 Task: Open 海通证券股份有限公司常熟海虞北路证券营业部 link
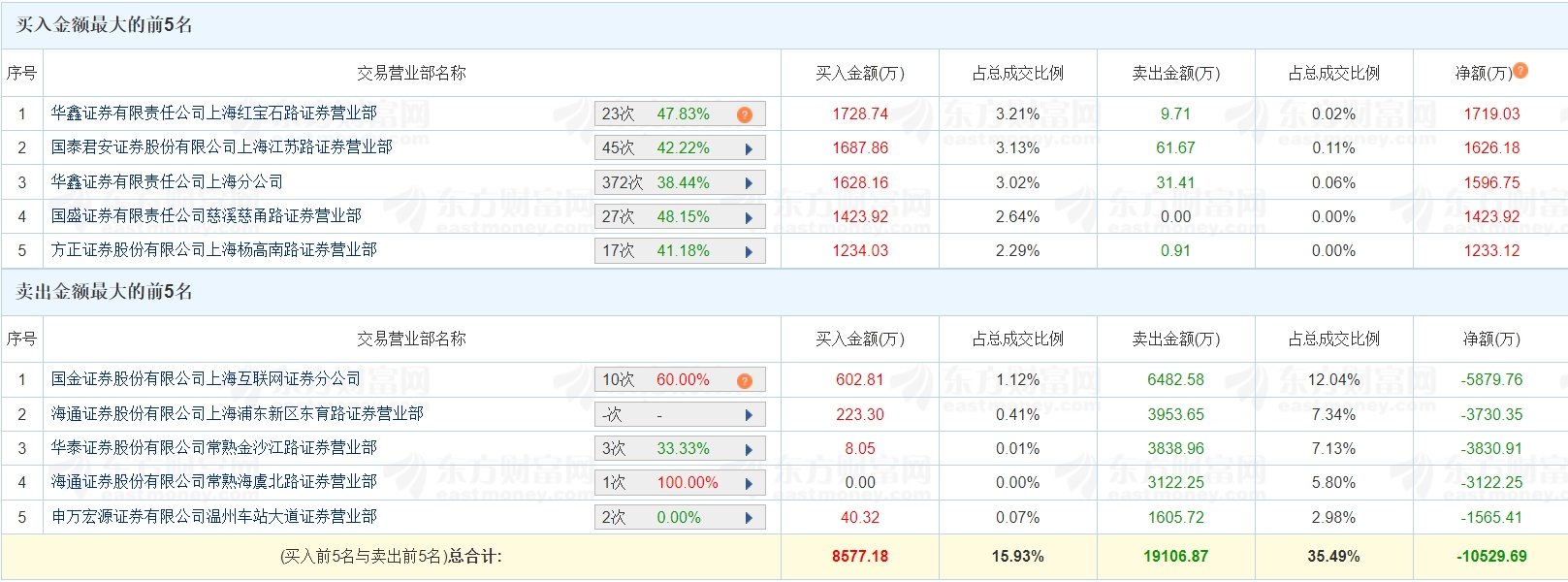point(214,481)
